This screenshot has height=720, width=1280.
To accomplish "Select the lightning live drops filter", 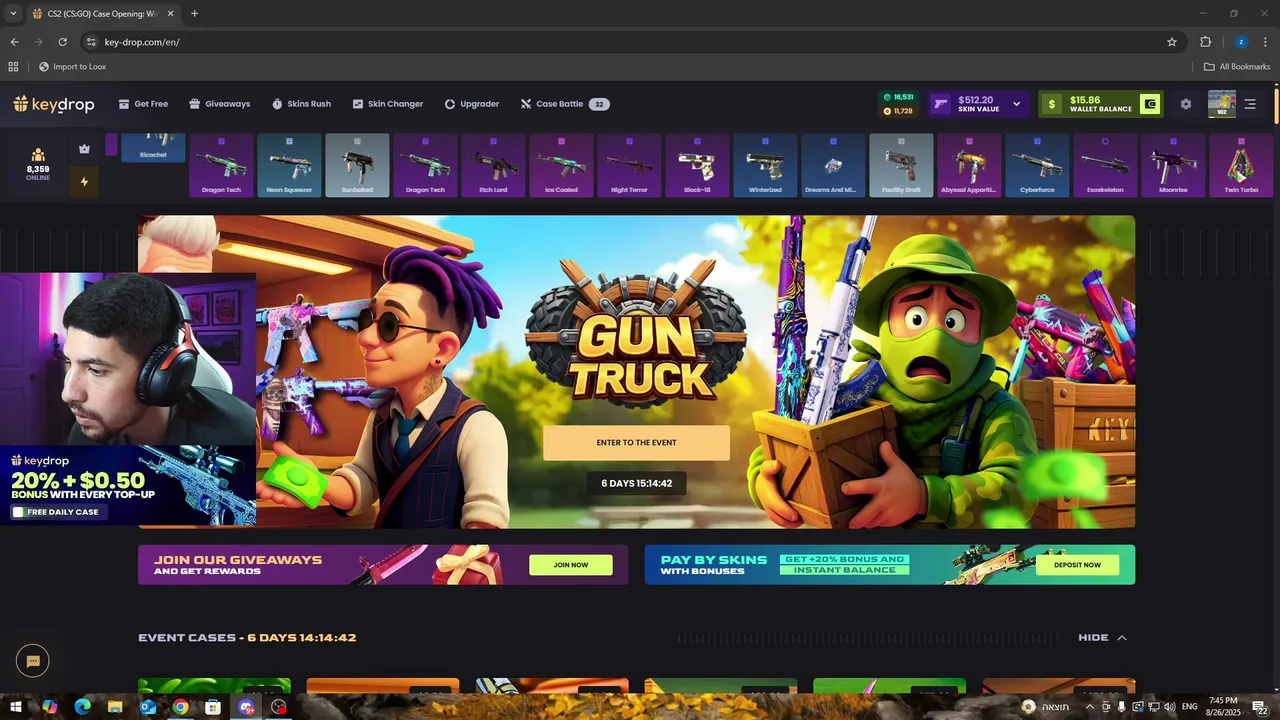I will click(84, 182).
